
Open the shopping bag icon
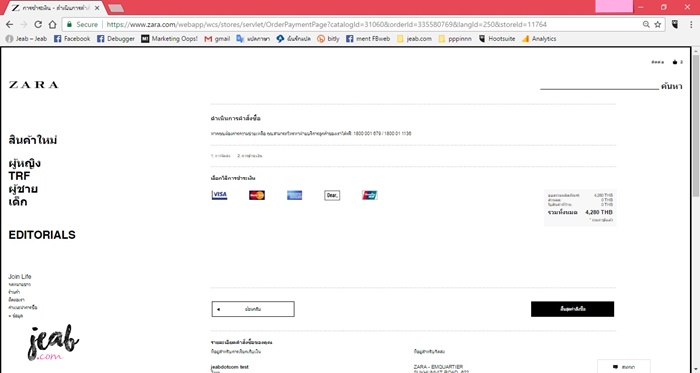[x=675, y=62]
